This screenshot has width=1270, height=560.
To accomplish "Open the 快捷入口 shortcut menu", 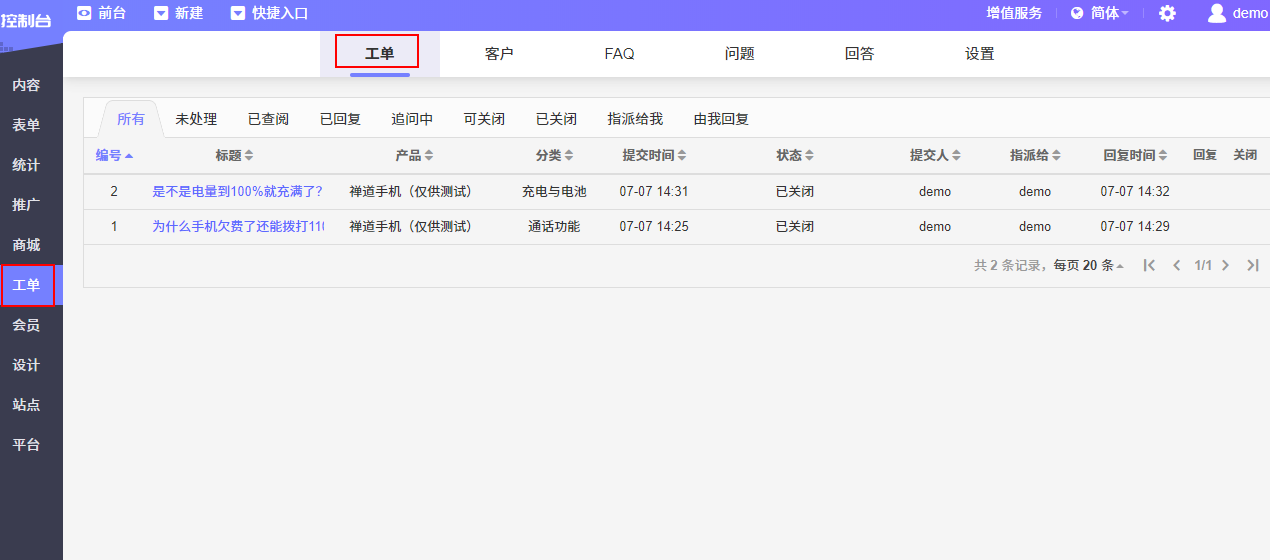I will click(269, 13).
